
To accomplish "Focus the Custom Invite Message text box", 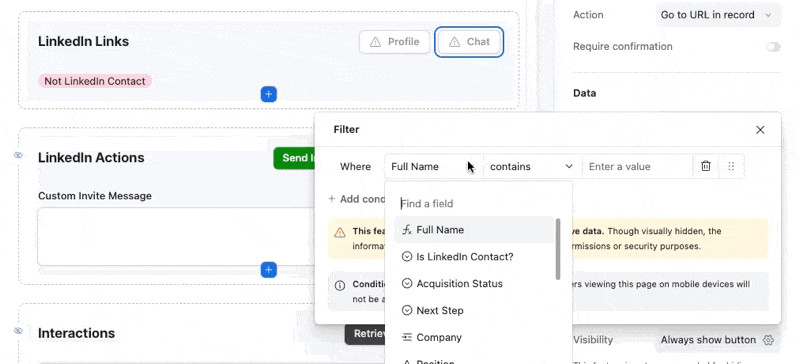I will 176,236.
